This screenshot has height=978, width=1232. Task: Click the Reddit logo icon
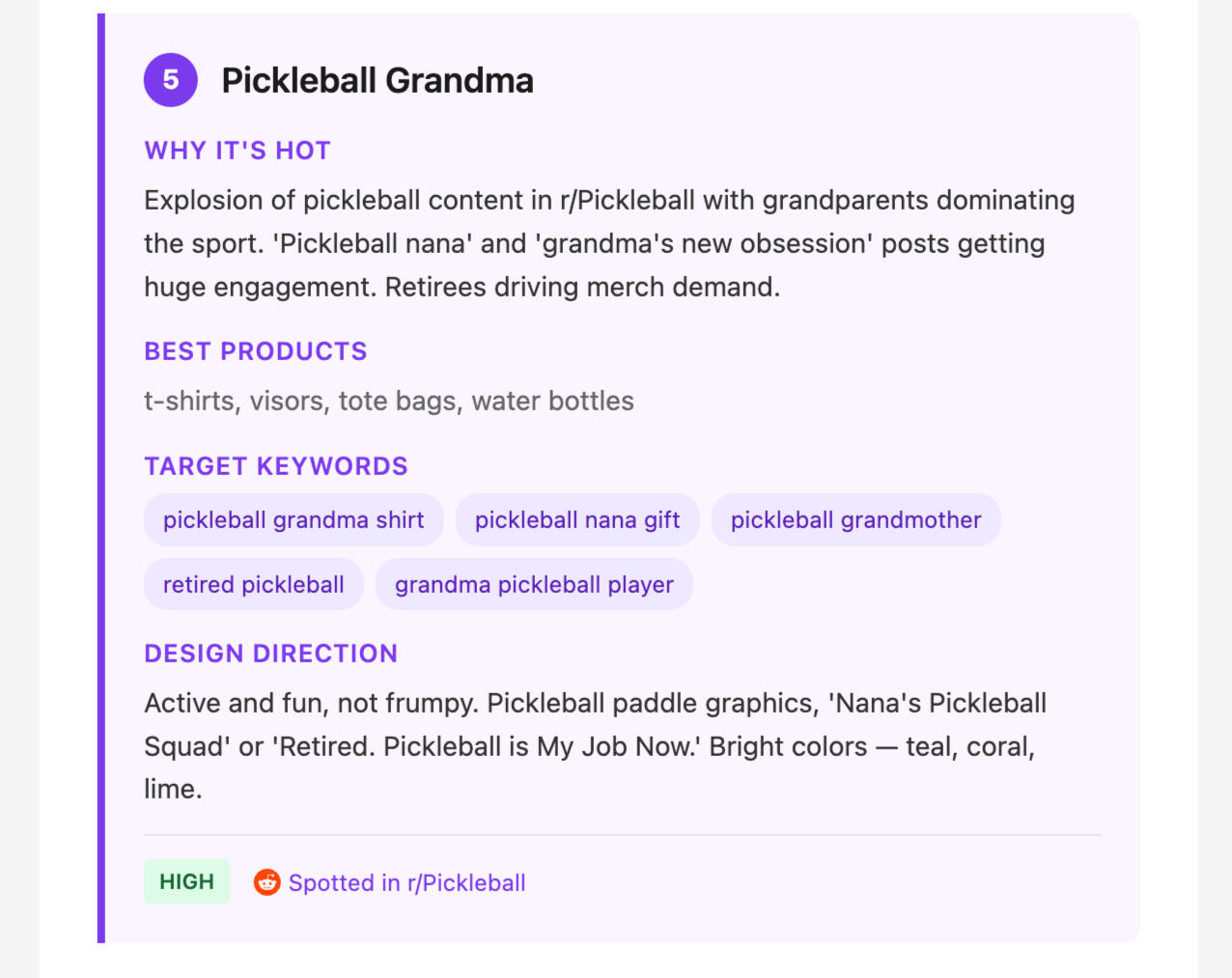click(x=267, y=882)
